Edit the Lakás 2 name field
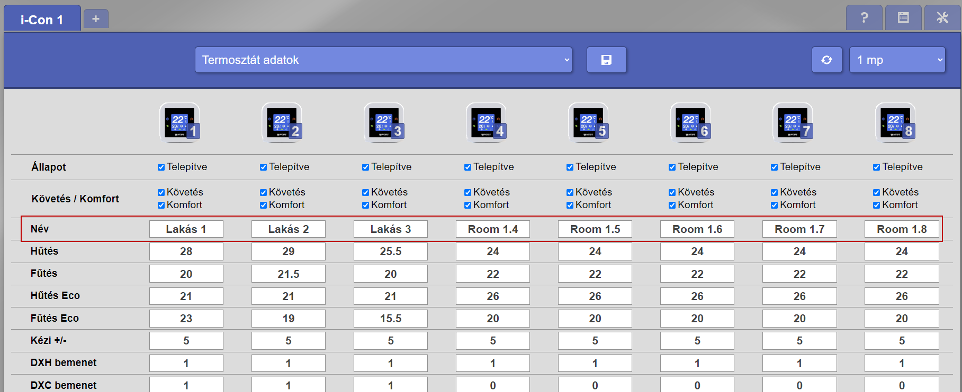Image resolution: width=962 pixels, height=392 pixels. point(288,229)
